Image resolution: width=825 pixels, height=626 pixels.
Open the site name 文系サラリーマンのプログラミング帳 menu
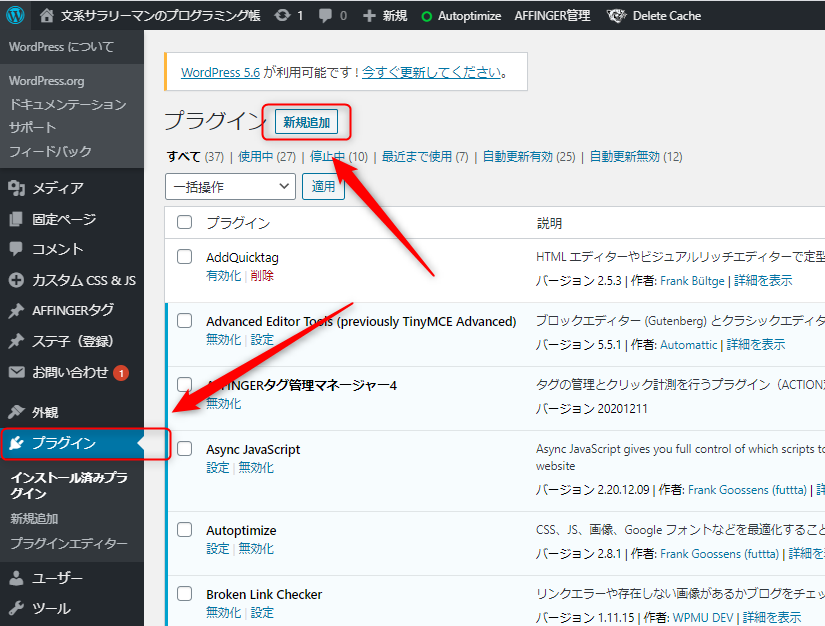(x=160, y=16)
